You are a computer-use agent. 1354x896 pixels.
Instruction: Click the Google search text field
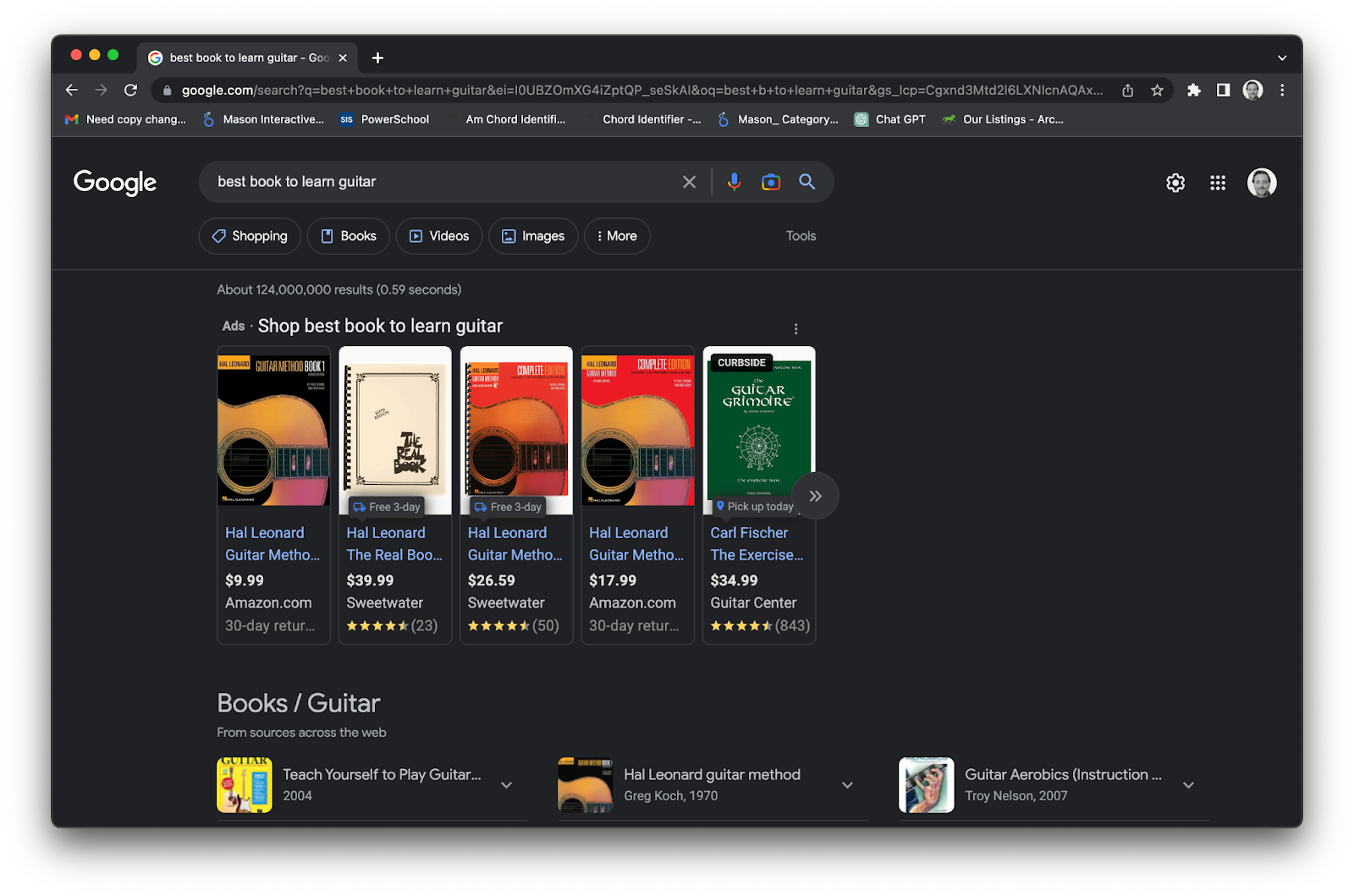440,182
